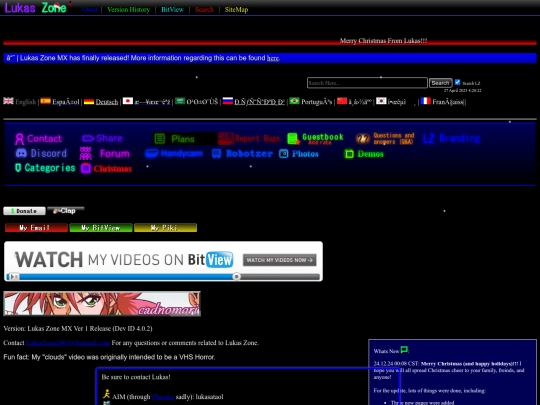Select the Chinese flag icon
Screen dimensions: 540x405
coord(342,101)
